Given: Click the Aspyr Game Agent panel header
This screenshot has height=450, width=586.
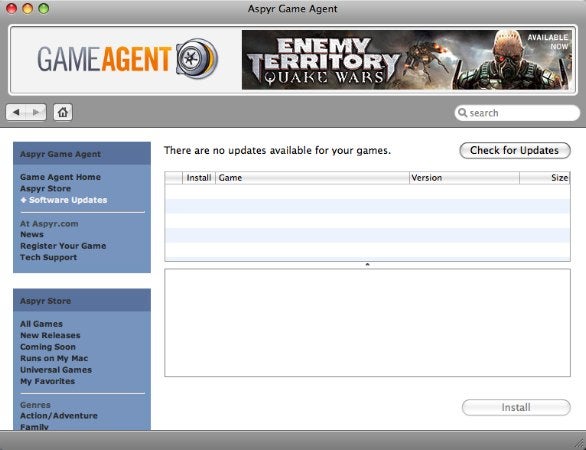Looking at the screenshot, I should point(82,154).
